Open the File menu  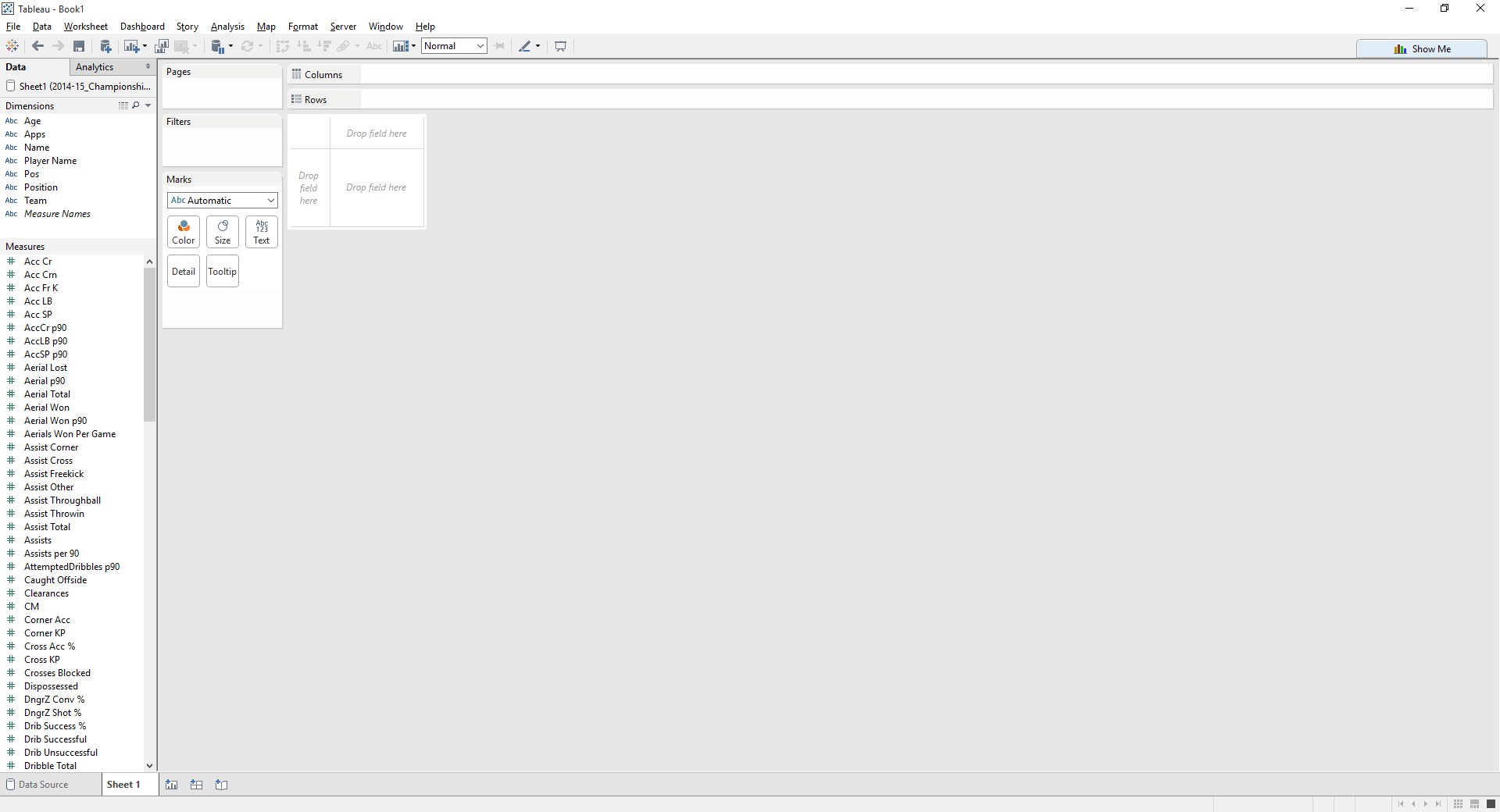click(x=13, y=27)
